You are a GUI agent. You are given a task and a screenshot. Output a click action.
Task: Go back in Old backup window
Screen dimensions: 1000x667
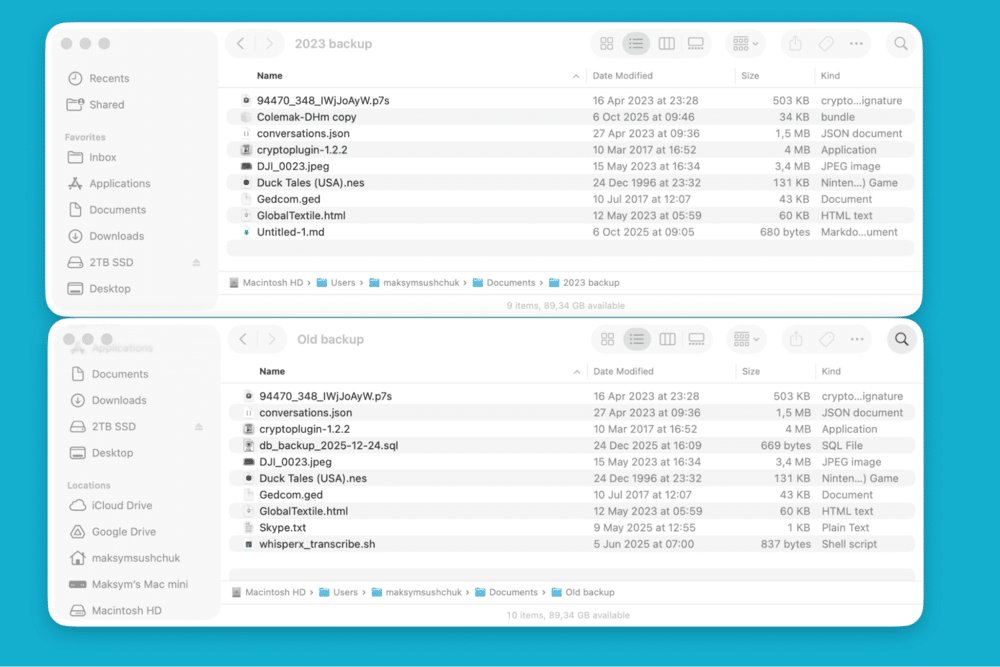tap(243, 339)
